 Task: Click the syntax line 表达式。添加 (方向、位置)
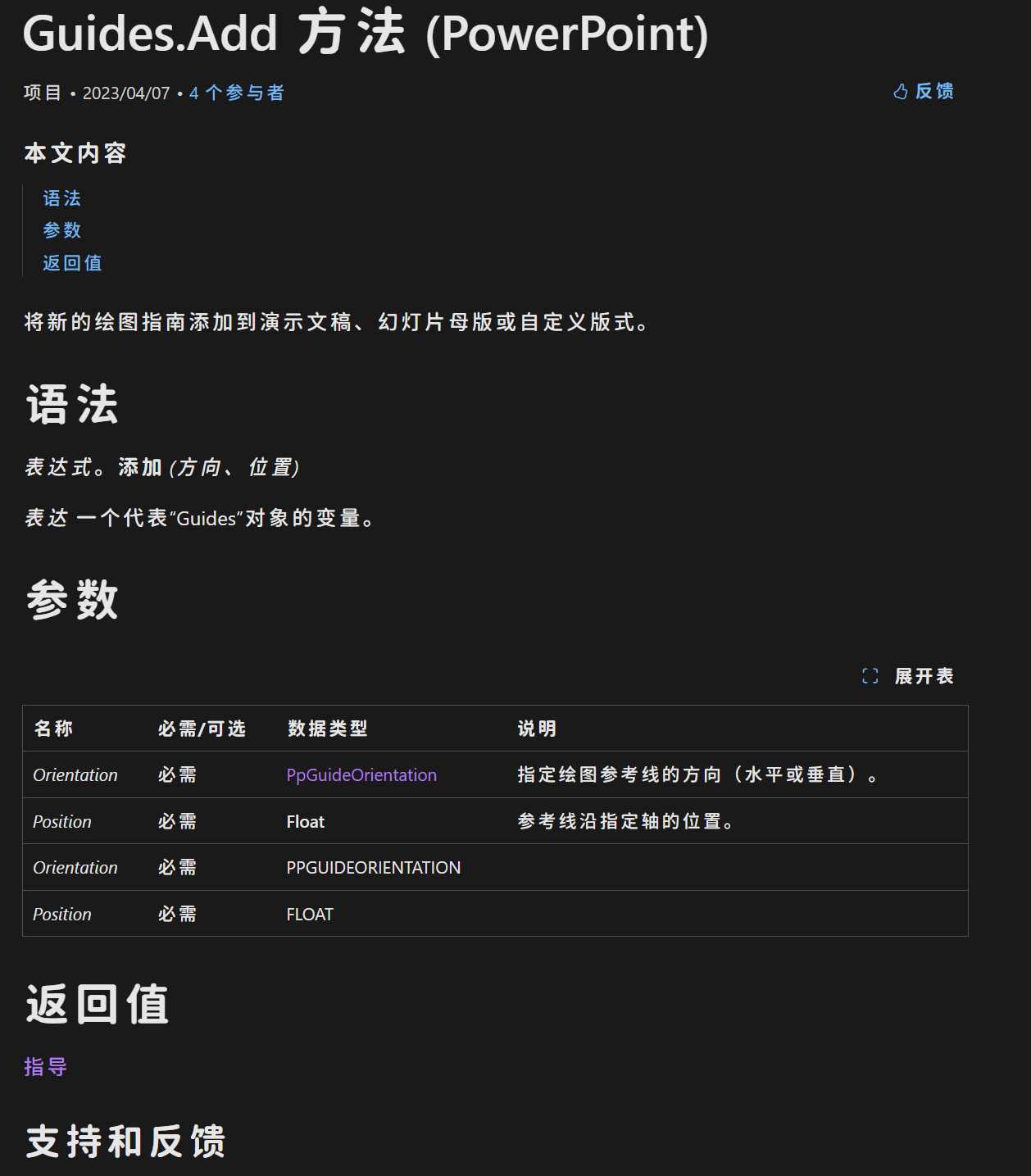162,468
